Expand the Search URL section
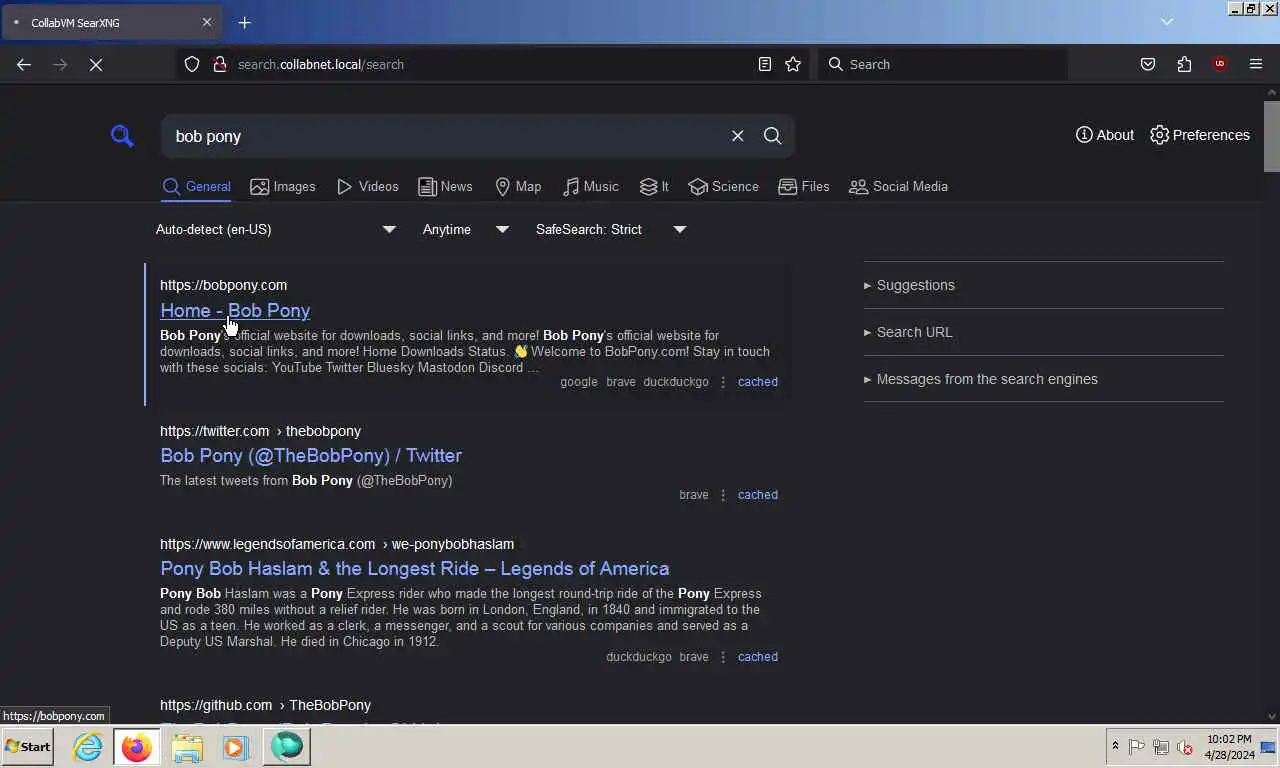This screenshot has height=768, width=1280. (x=908, y=332)
